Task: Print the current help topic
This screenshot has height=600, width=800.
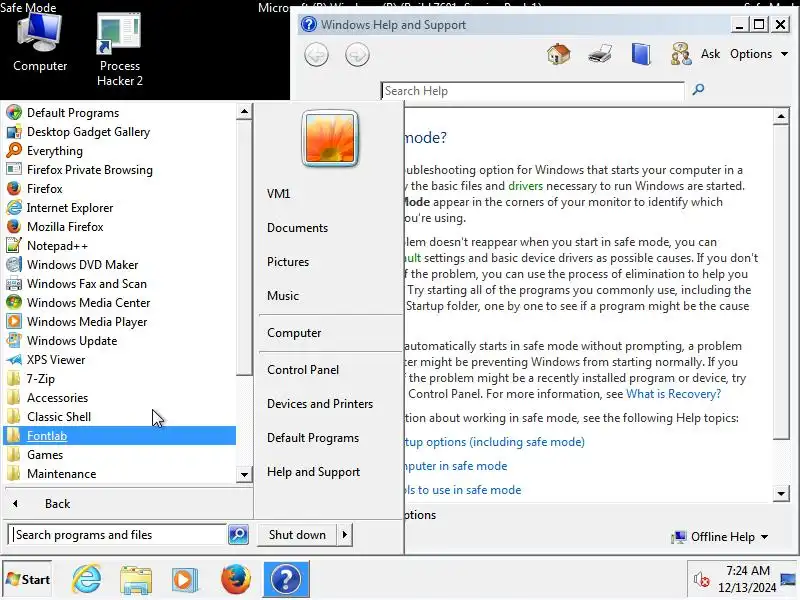Action: pyautogui.click(x=599, y=54)
